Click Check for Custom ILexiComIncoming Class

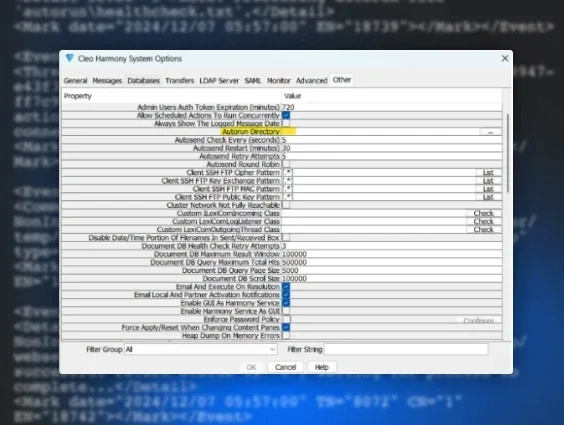point(483,213)
